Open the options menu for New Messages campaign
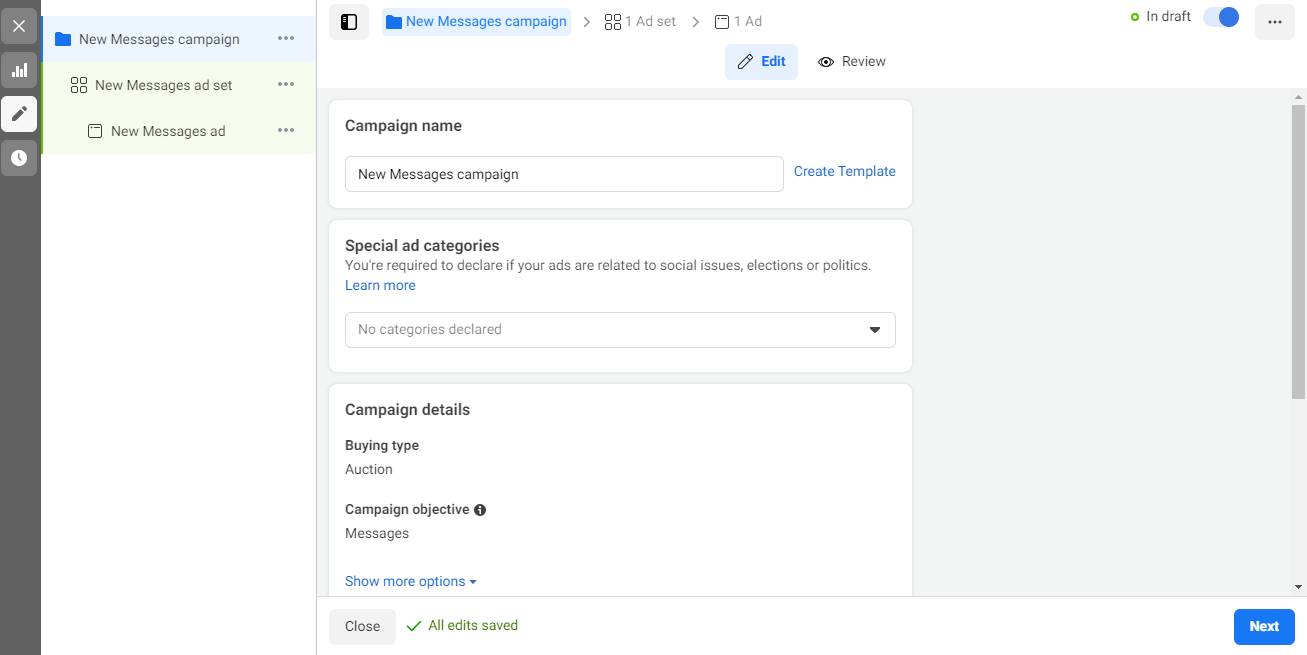 (x=285, y=38)
